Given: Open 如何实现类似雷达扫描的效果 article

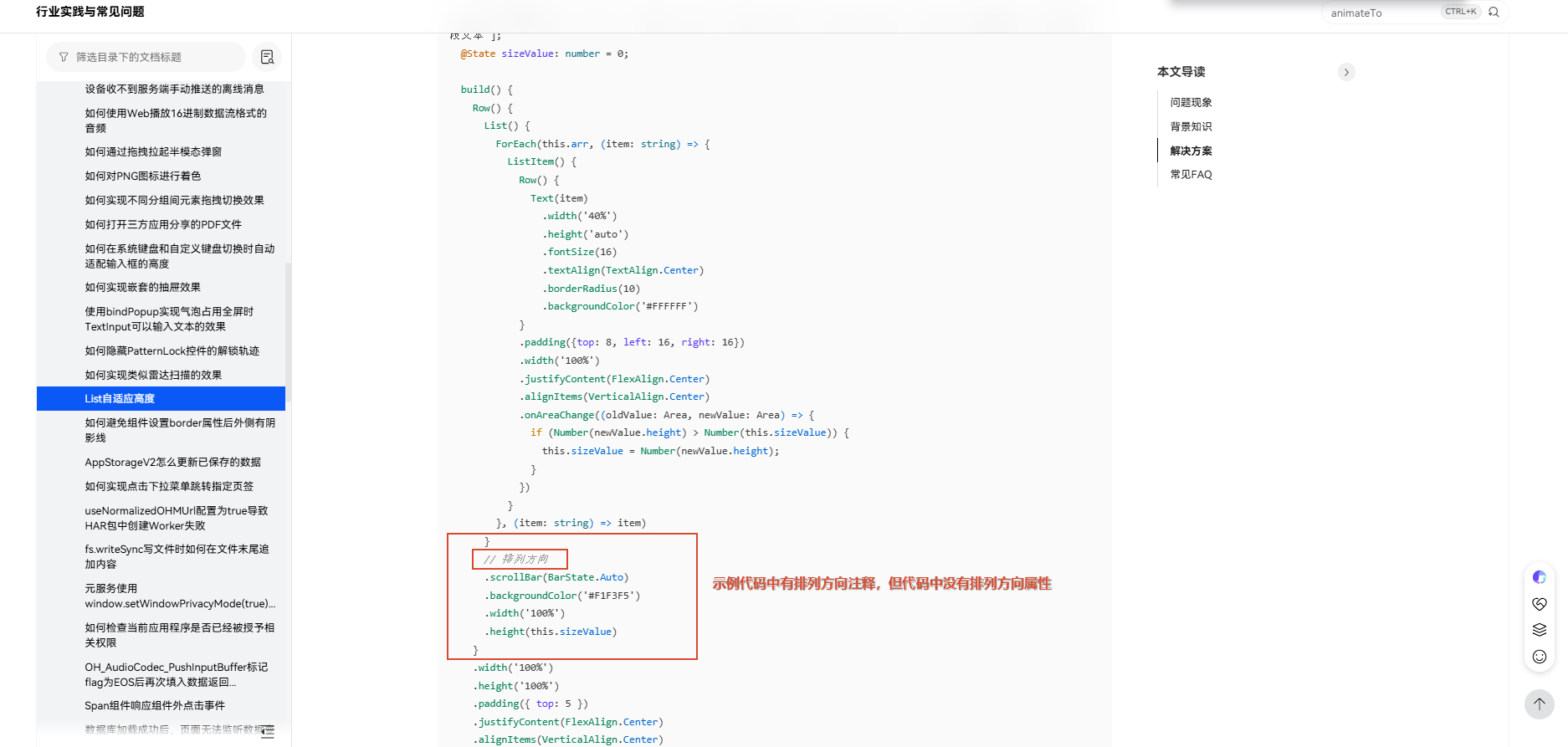Looking at the screenshot, I should [153, 375].
